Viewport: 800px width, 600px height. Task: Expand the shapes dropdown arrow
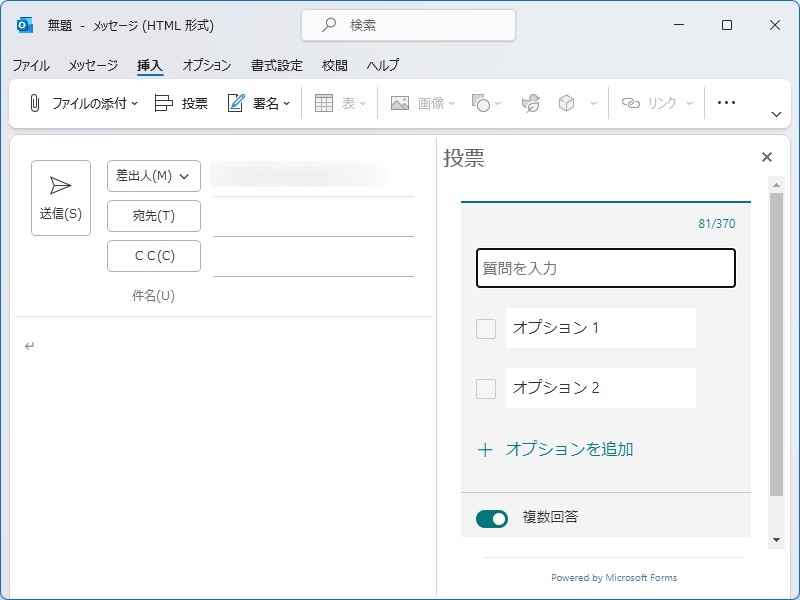tap(497, 104)
